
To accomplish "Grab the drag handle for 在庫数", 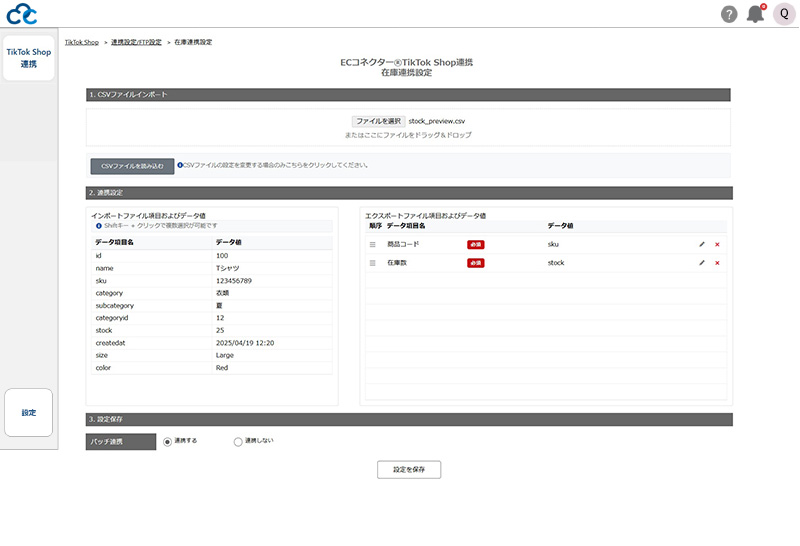I will [x=373, y=263].
